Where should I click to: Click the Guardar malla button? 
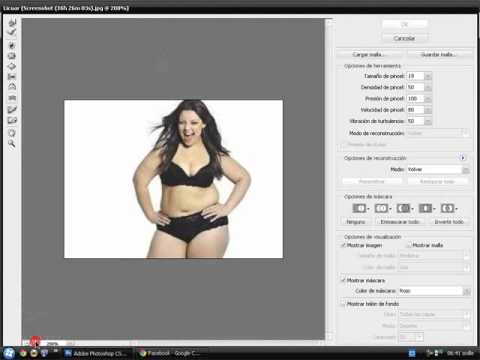(x=439, y=54)
